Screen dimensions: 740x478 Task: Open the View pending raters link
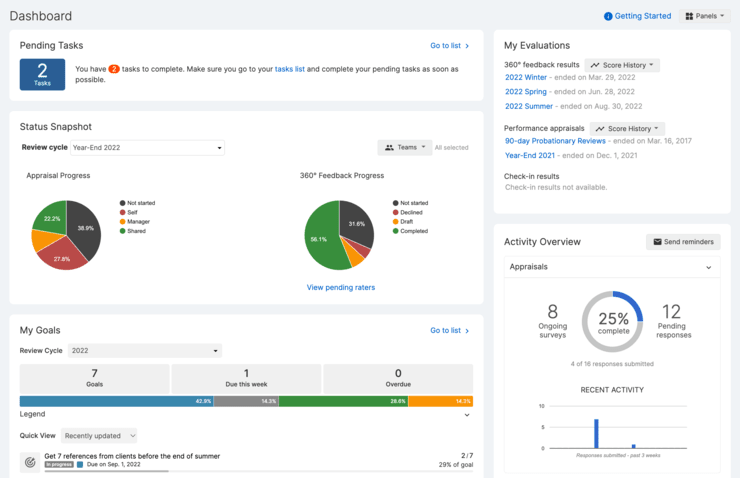click(x=341, y=287)
